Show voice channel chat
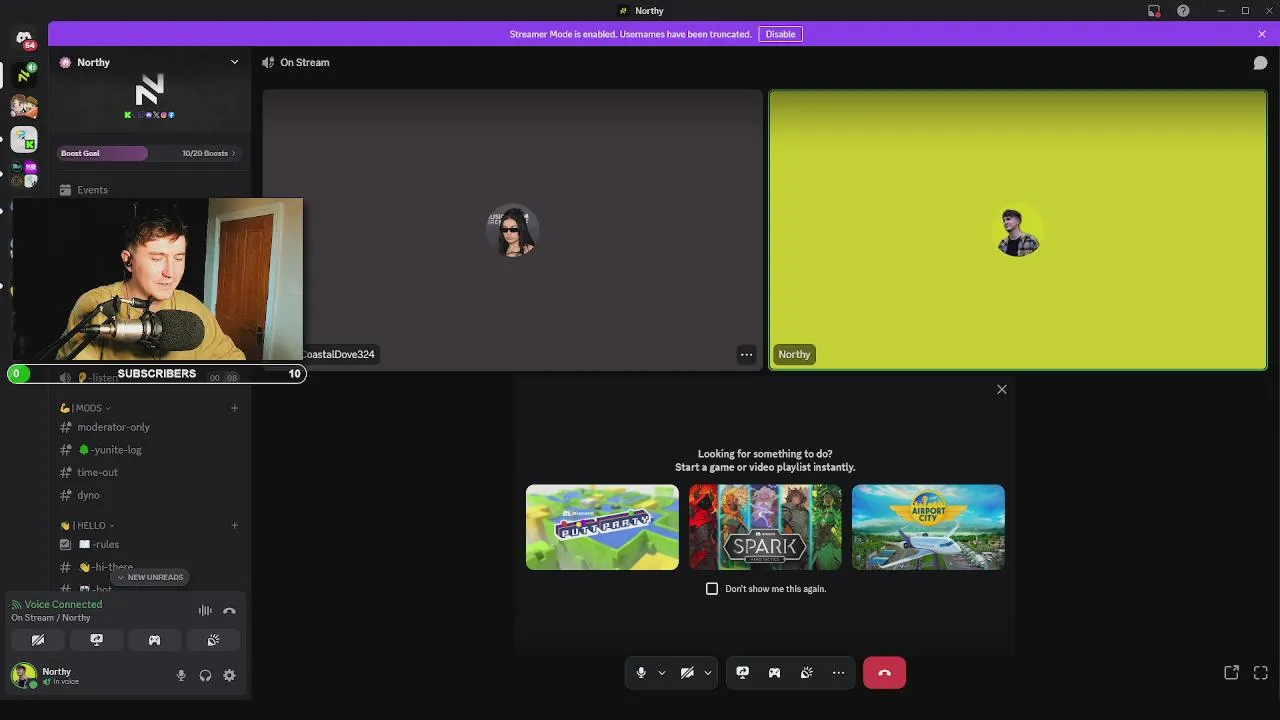Viewport: 1280px width, 720px height. pyautogui.click(x=1260, y=62)
